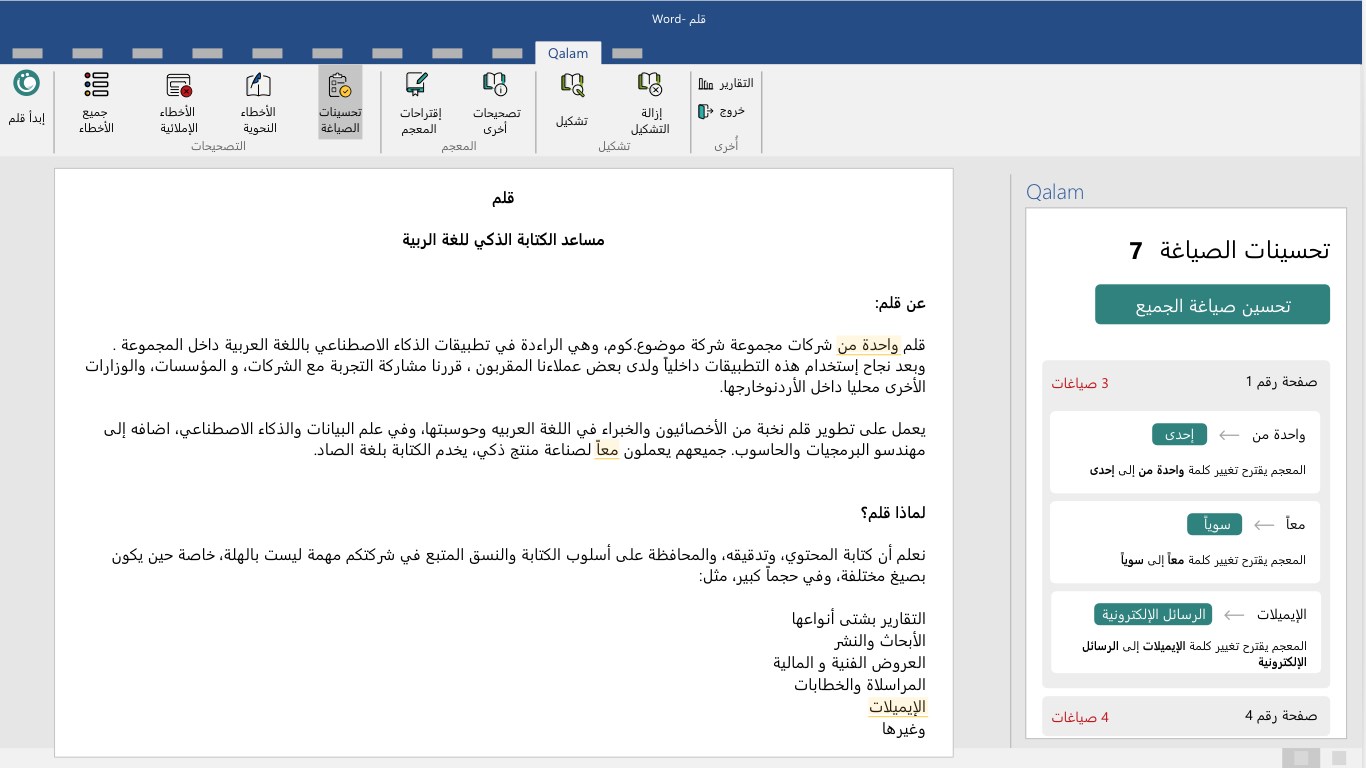Show الأخطاء النحوية grammar errors
Image resolution: width=1366 pixels, height=768 pixels.
(259, 102)
